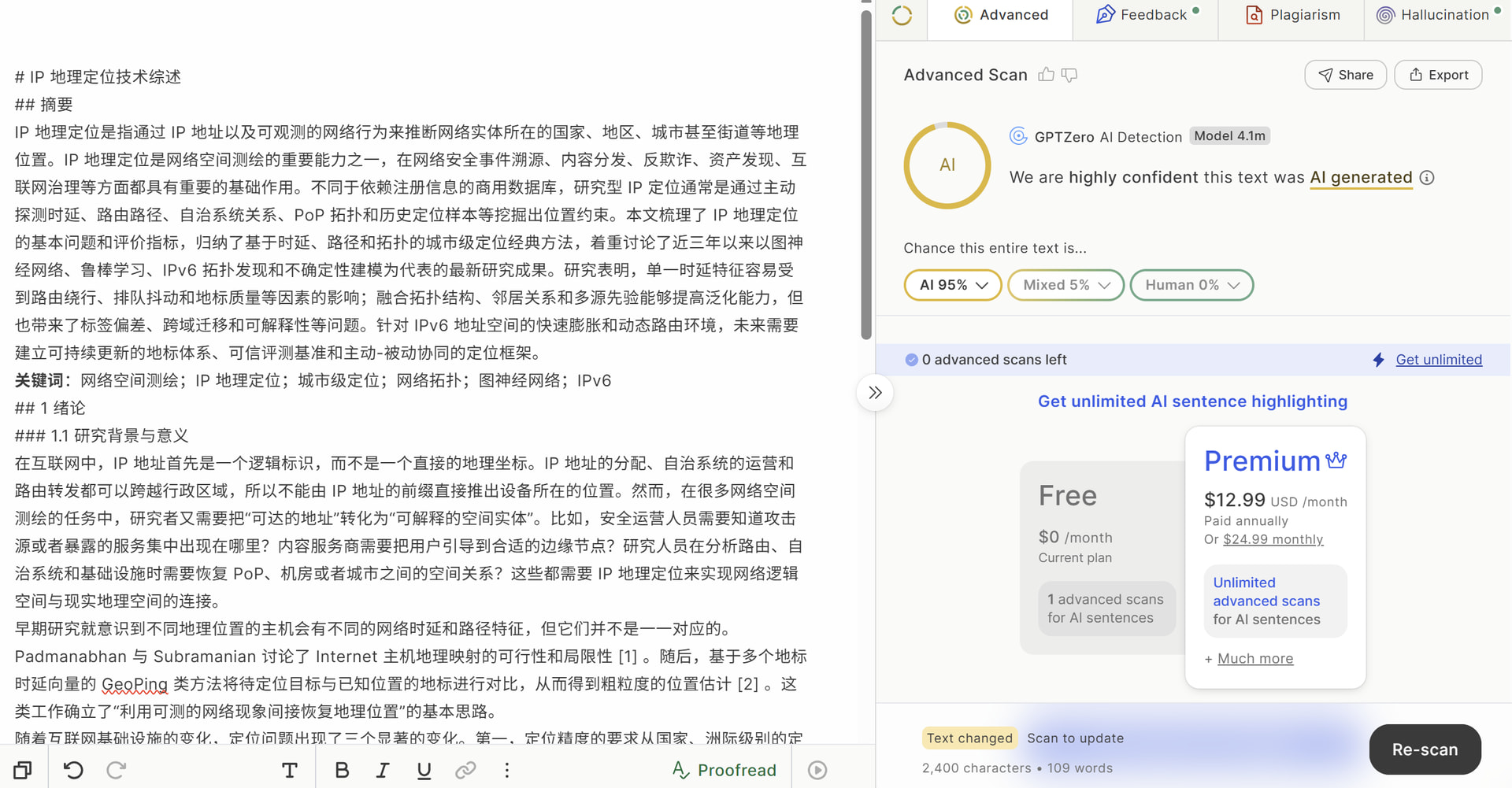
Task: Click the Get unlimited AI sentence highlighting heading
Action: (x=1192, y=401)
